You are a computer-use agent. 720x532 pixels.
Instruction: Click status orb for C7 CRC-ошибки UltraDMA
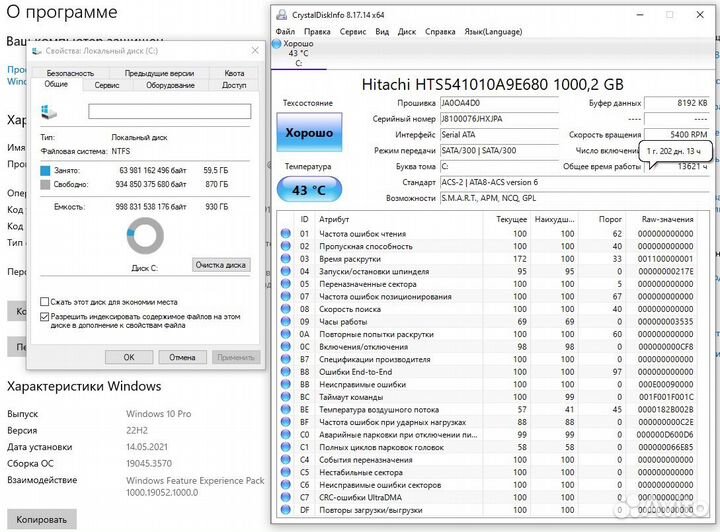pyautogui.click(x=286, y=497)
